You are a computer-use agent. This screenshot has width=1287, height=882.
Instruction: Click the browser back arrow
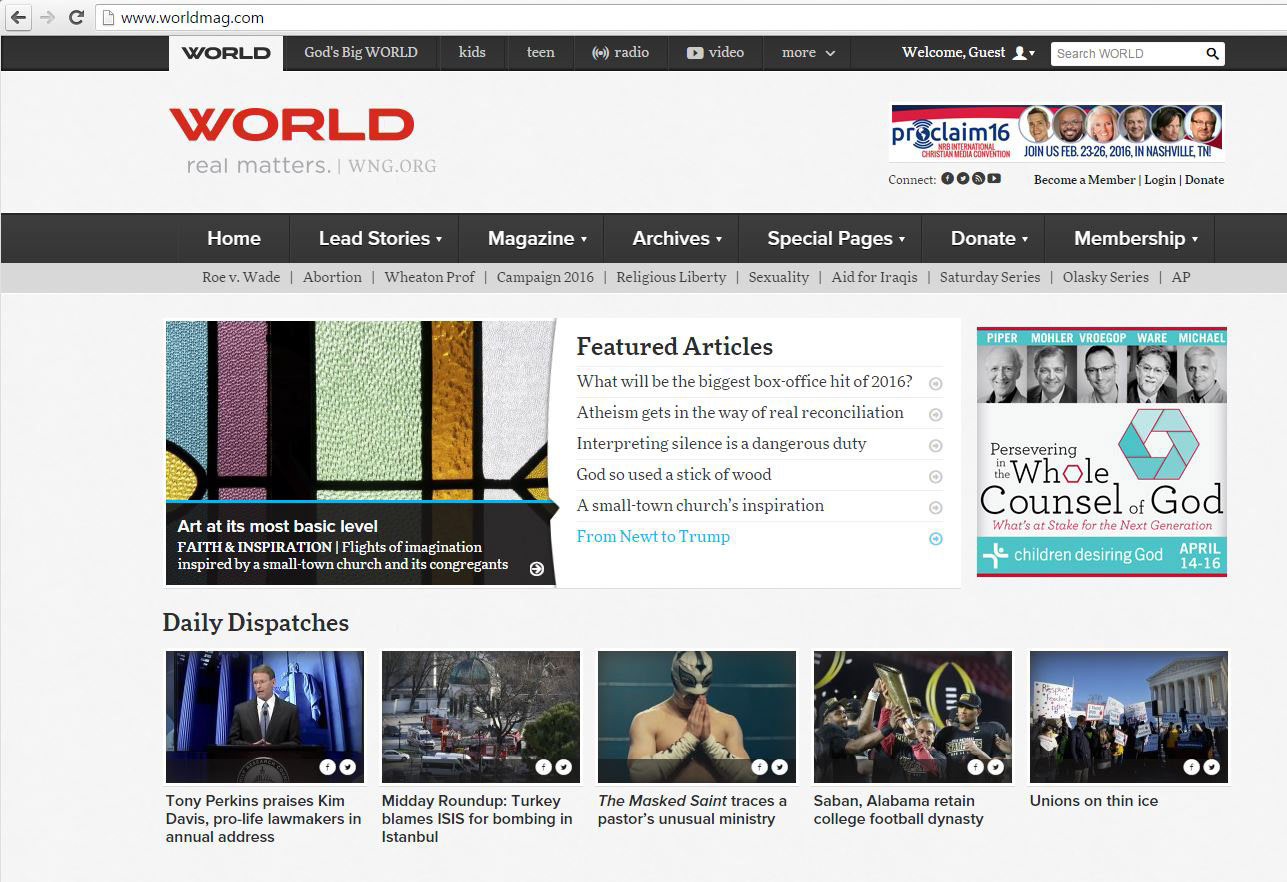coord(19,17)
